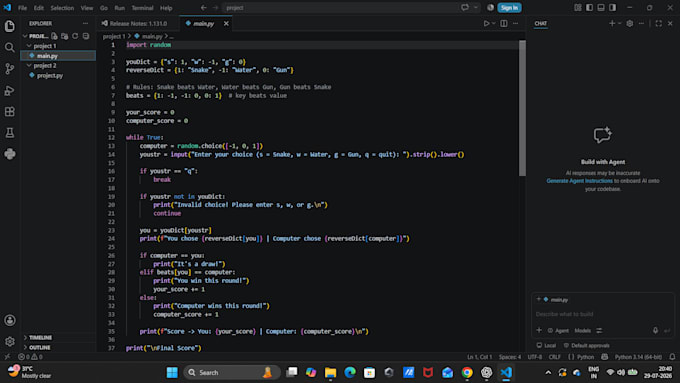
Task: Collapse the PROJECT root folder header
Action: pos(35,36)
